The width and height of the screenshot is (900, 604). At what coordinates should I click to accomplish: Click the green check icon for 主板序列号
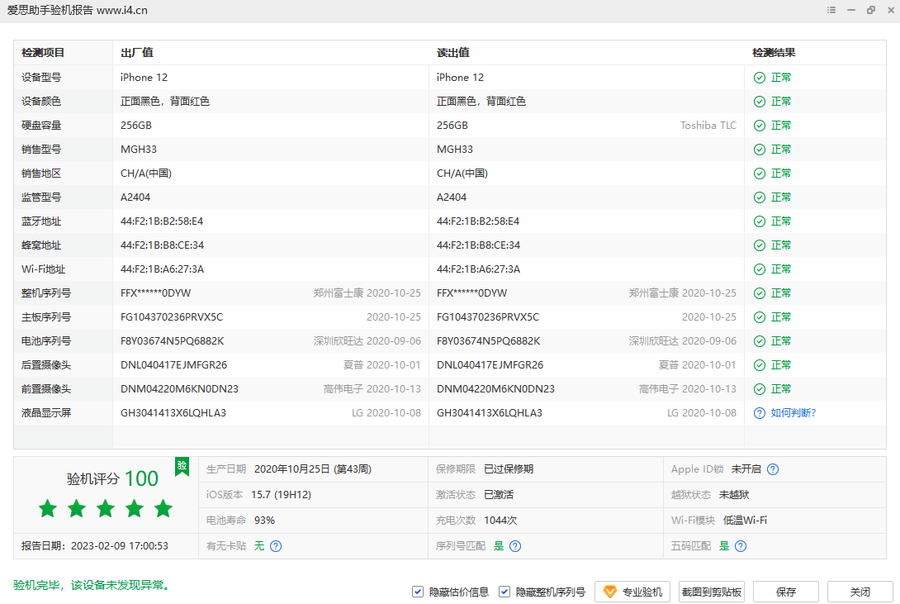click(759, 317)
